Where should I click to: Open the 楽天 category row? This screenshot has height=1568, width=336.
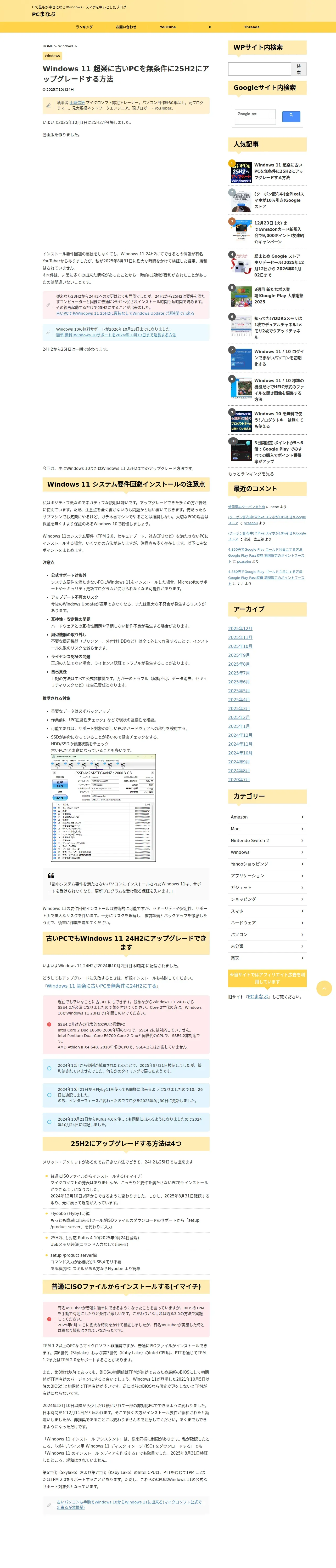point(267,958)
